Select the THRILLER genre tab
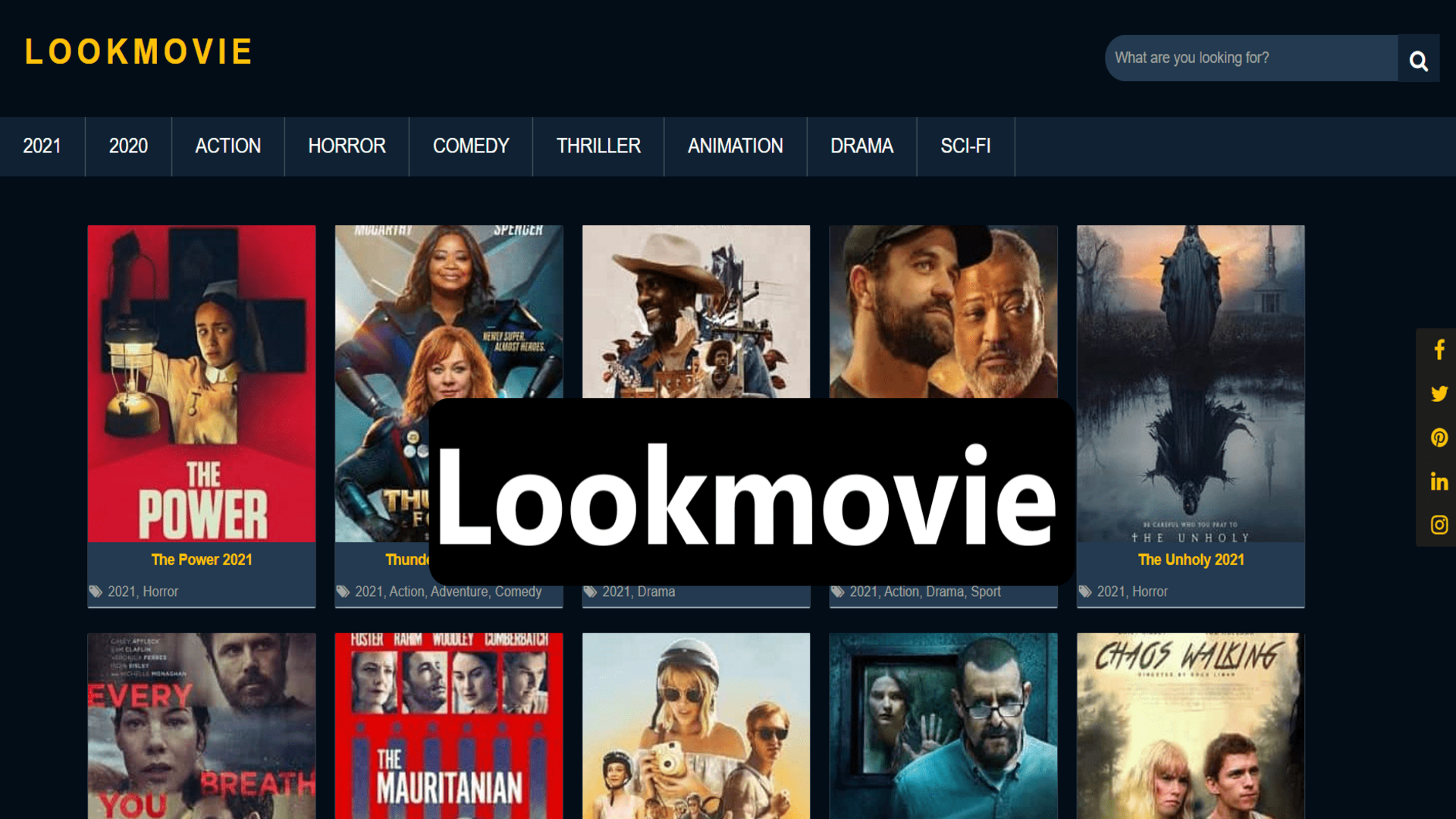1456x819 pixels. (x=597, y=145)
